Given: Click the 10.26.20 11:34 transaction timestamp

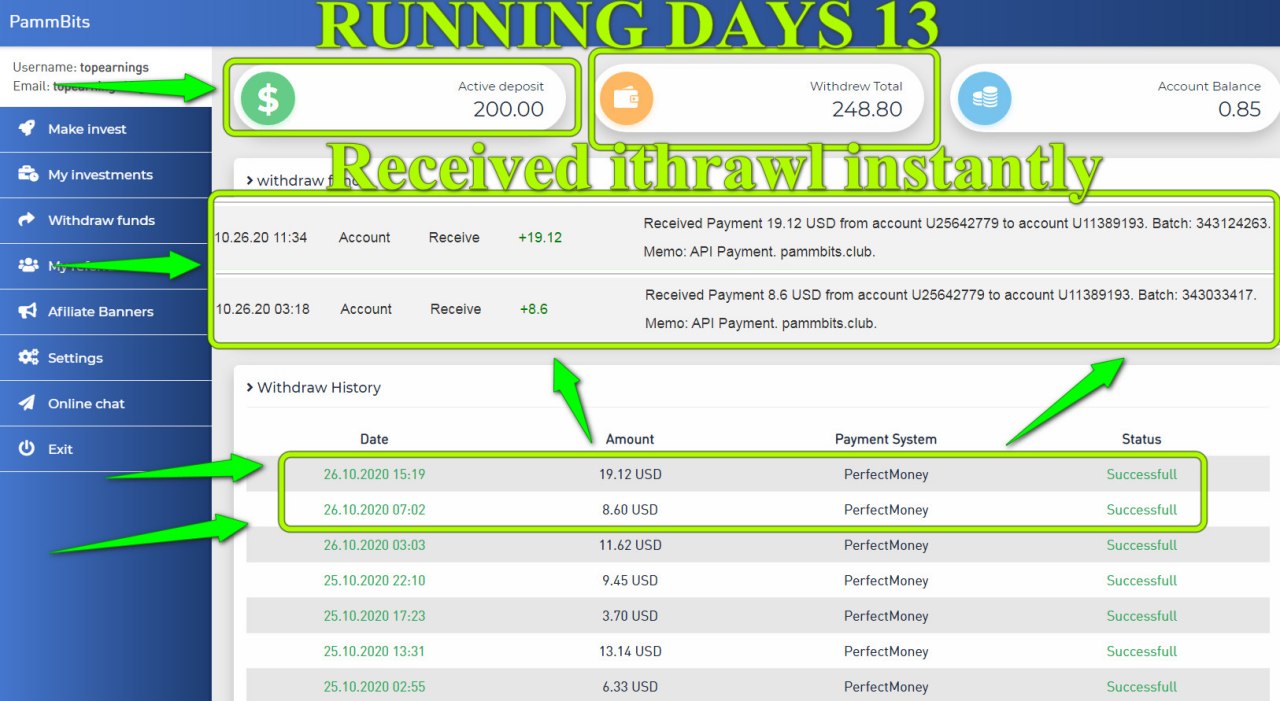Looking at the screenshot, I should pyautogui.click(x=261, y=238).
